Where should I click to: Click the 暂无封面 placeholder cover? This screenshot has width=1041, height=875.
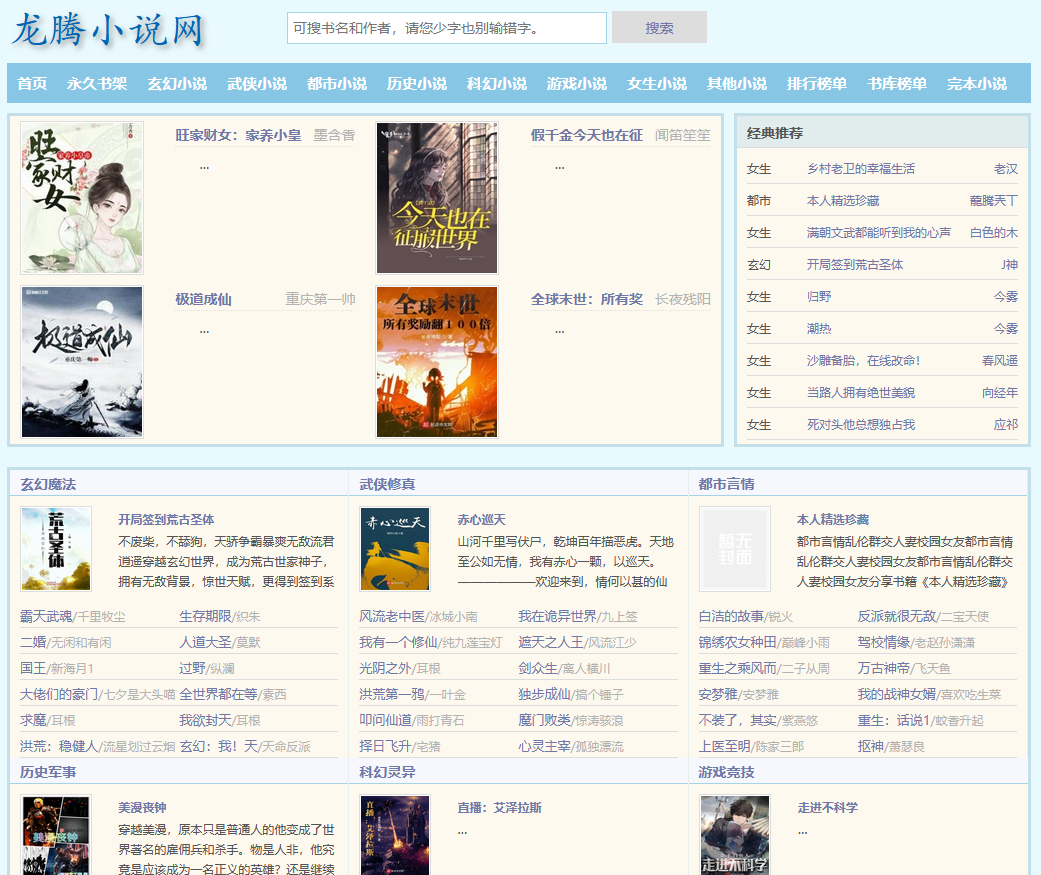tap(735, 549)
